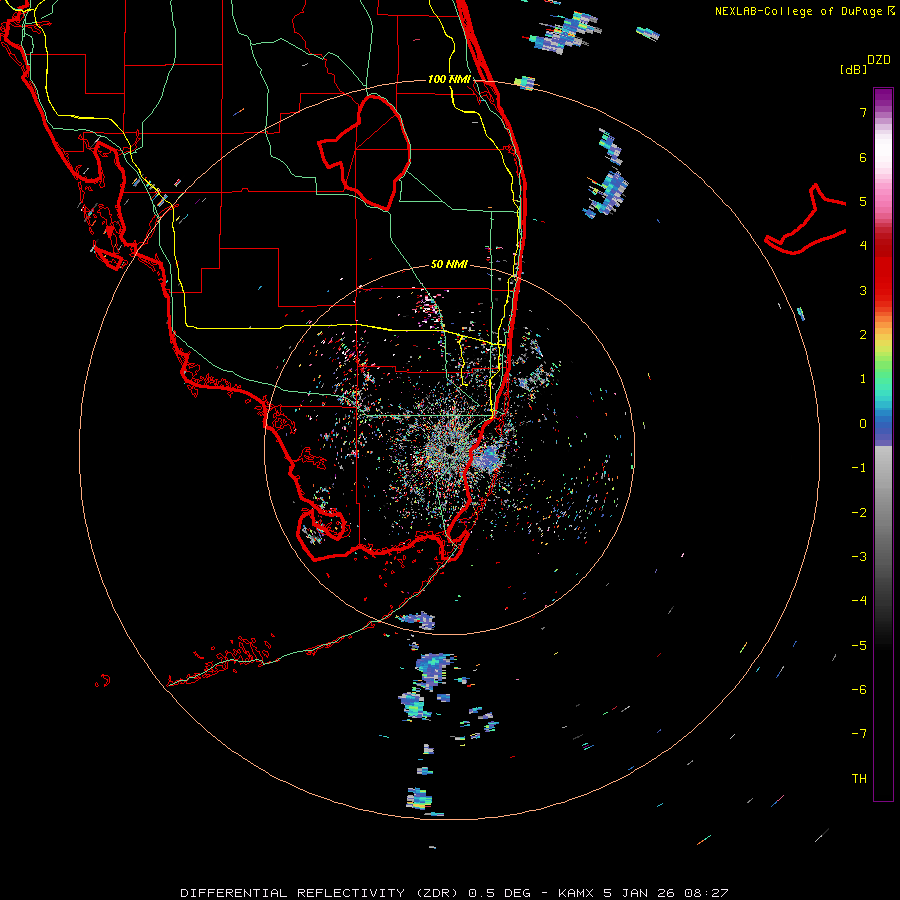Click the [dB] unit label

tap(853, 69)
